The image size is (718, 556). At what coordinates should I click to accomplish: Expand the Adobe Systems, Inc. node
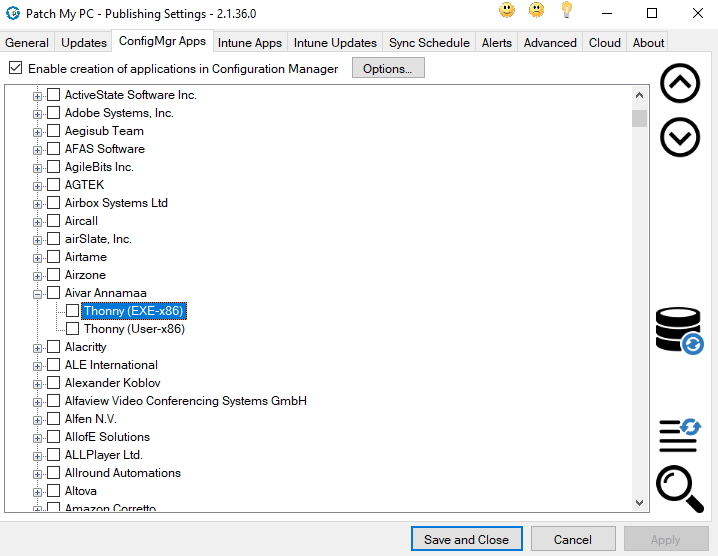pos(38,113)
